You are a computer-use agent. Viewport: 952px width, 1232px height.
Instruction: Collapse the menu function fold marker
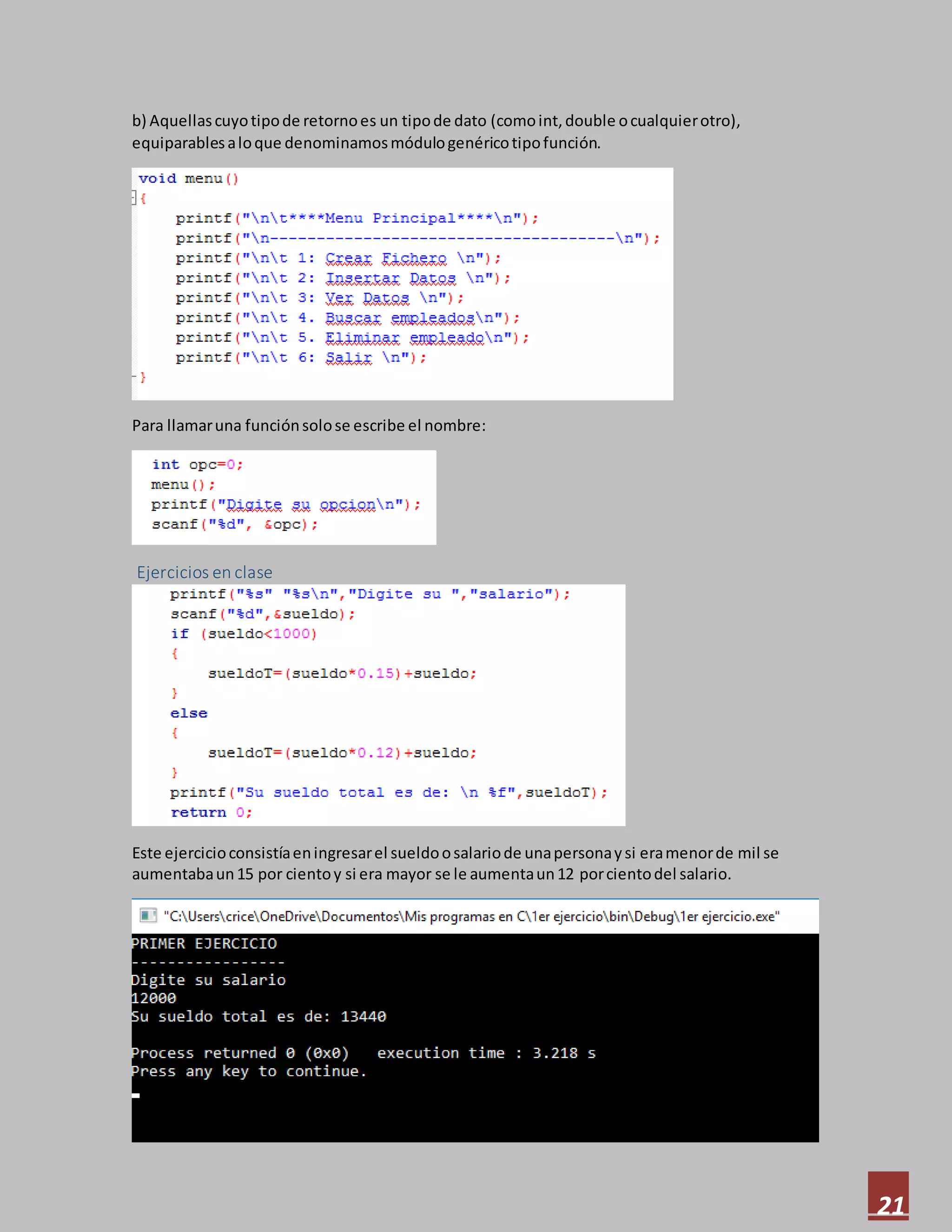[134, 198]
